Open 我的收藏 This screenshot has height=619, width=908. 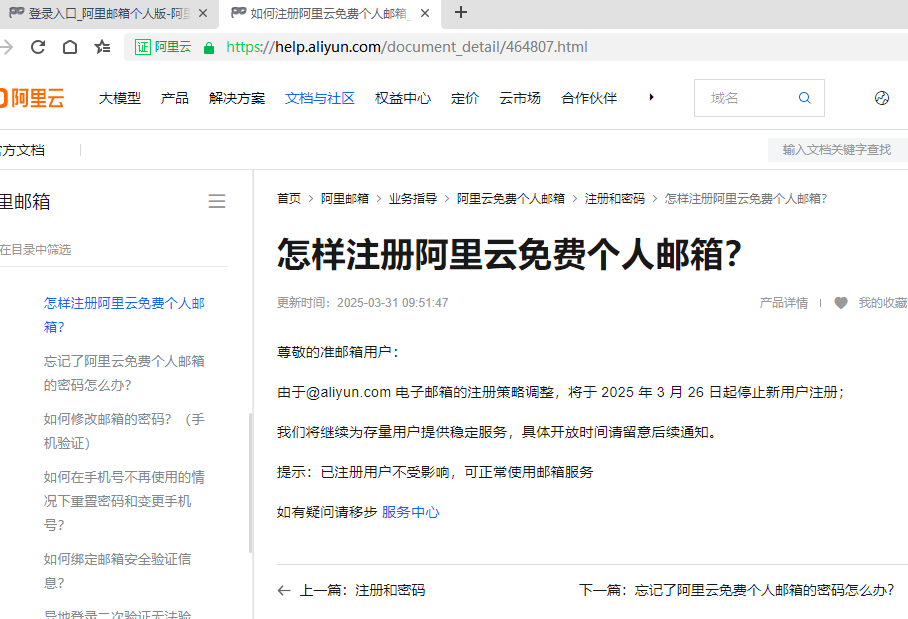click(x=883, y=303)
